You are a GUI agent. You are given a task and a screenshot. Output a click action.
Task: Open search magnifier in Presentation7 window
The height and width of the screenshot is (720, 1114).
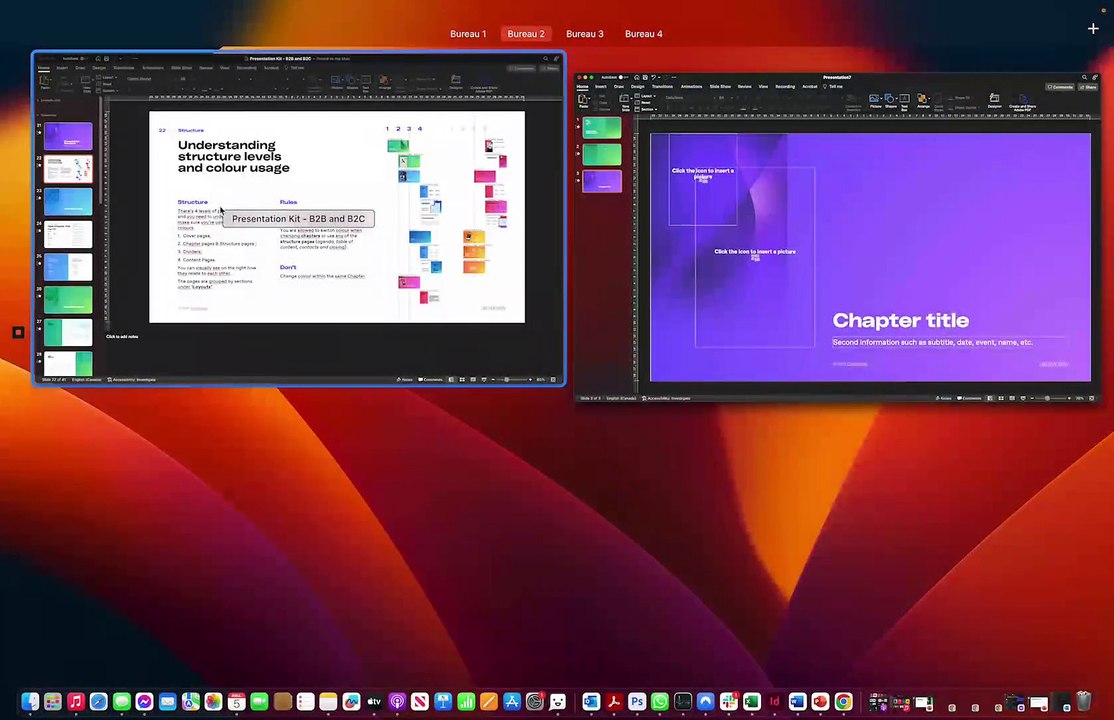[x=1084, y=77]
